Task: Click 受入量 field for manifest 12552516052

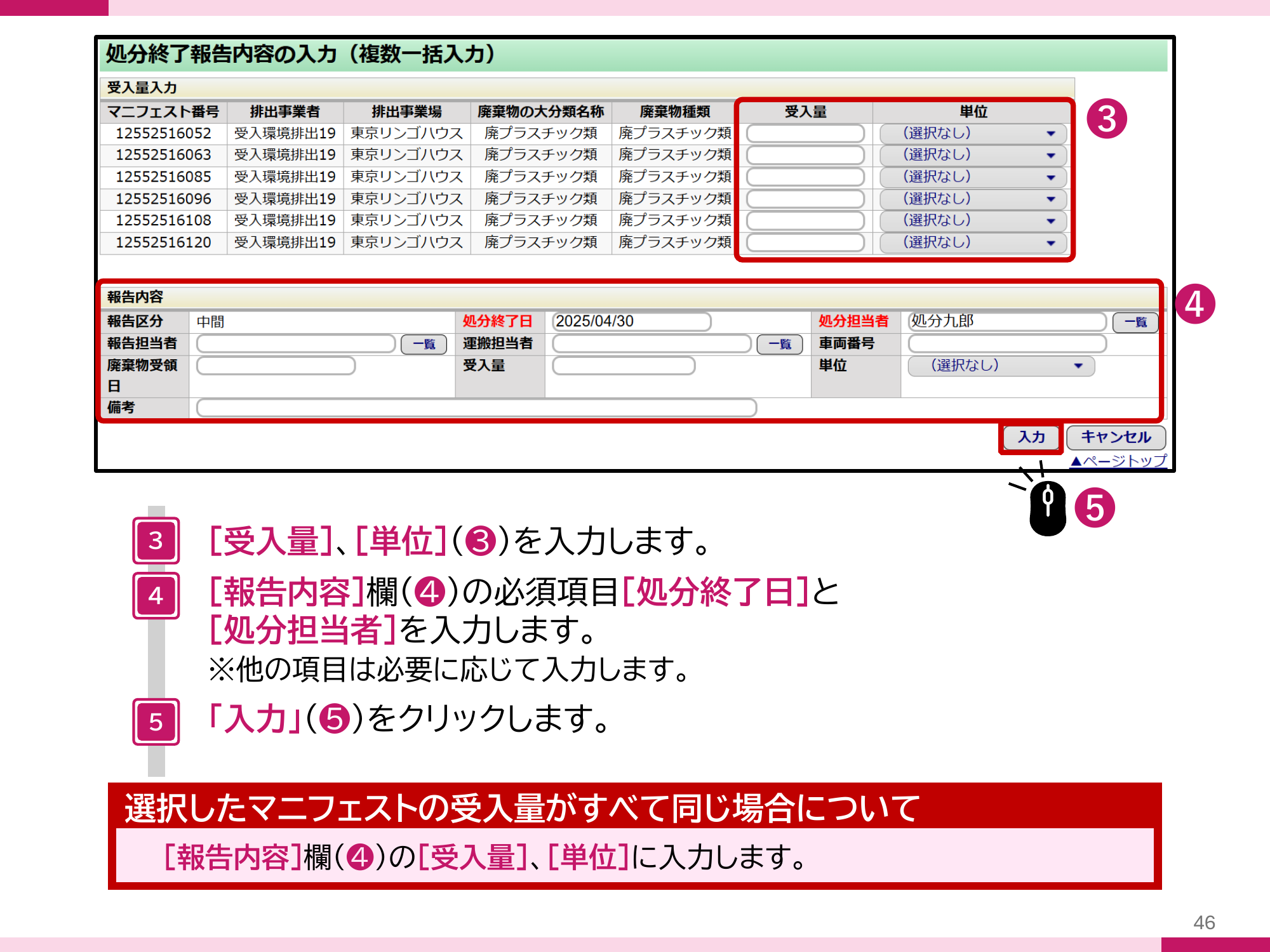Action: [805, 133]
